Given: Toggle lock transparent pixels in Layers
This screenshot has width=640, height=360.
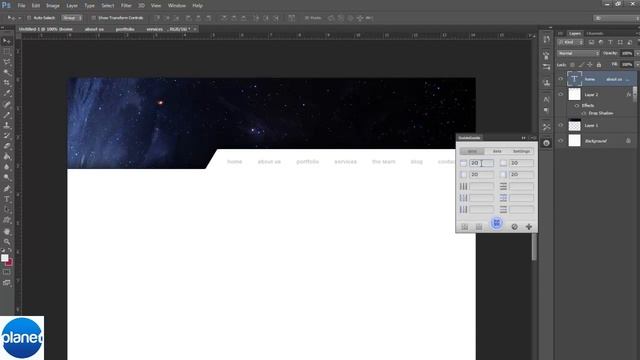Looking at the screenshot, I should pyautogui.click(x=572, y=65).
